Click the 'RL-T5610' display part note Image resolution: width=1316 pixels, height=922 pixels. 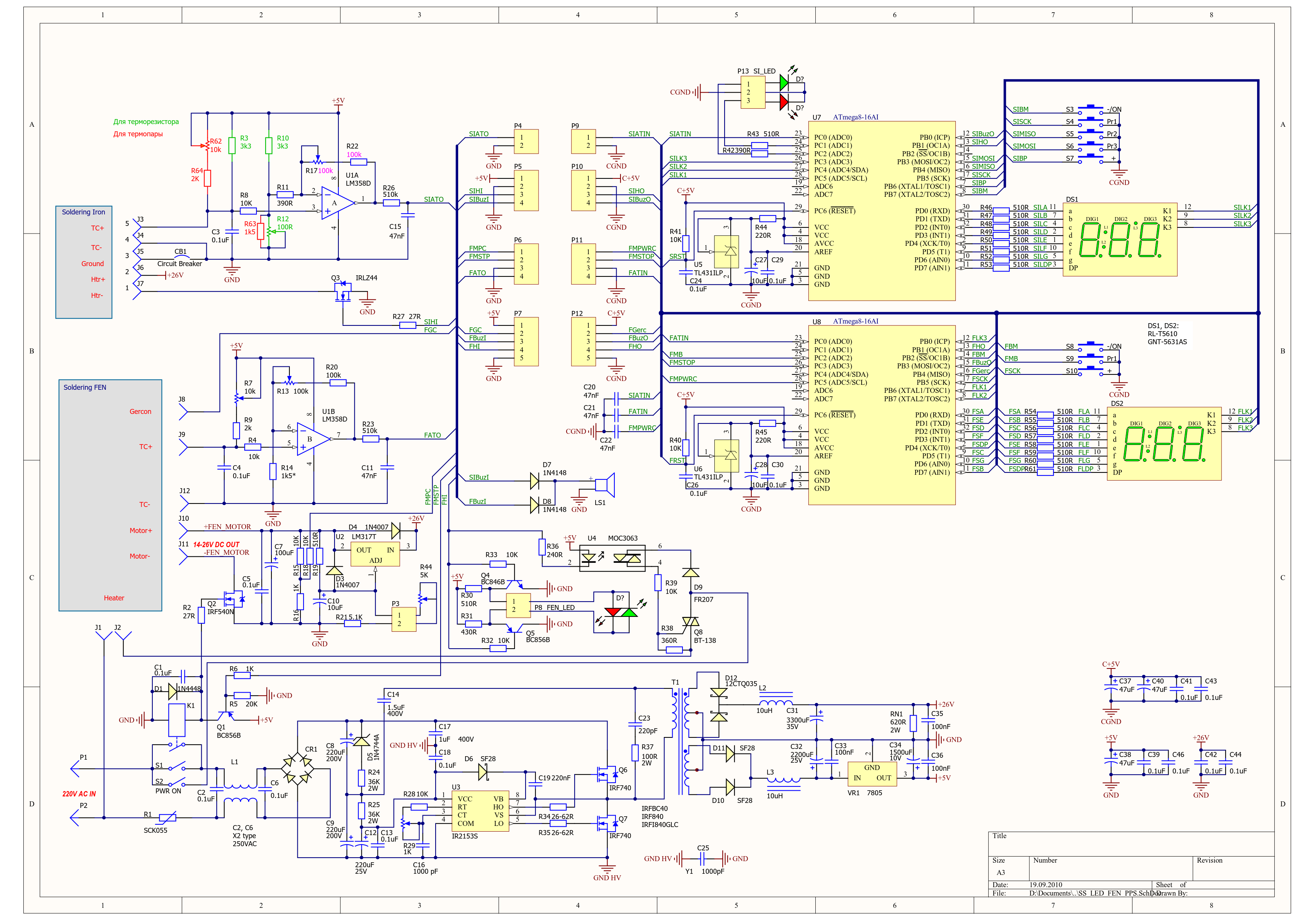[1163, 334]
